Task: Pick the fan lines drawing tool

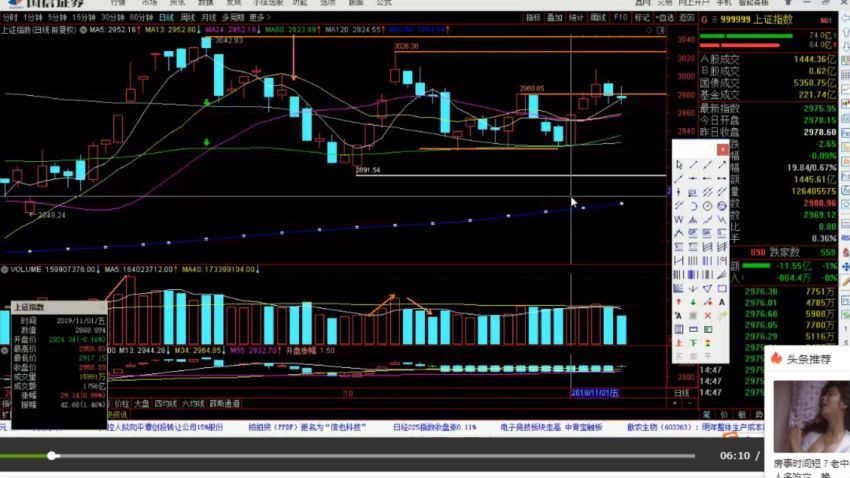Action: click(x=679, y=288)
